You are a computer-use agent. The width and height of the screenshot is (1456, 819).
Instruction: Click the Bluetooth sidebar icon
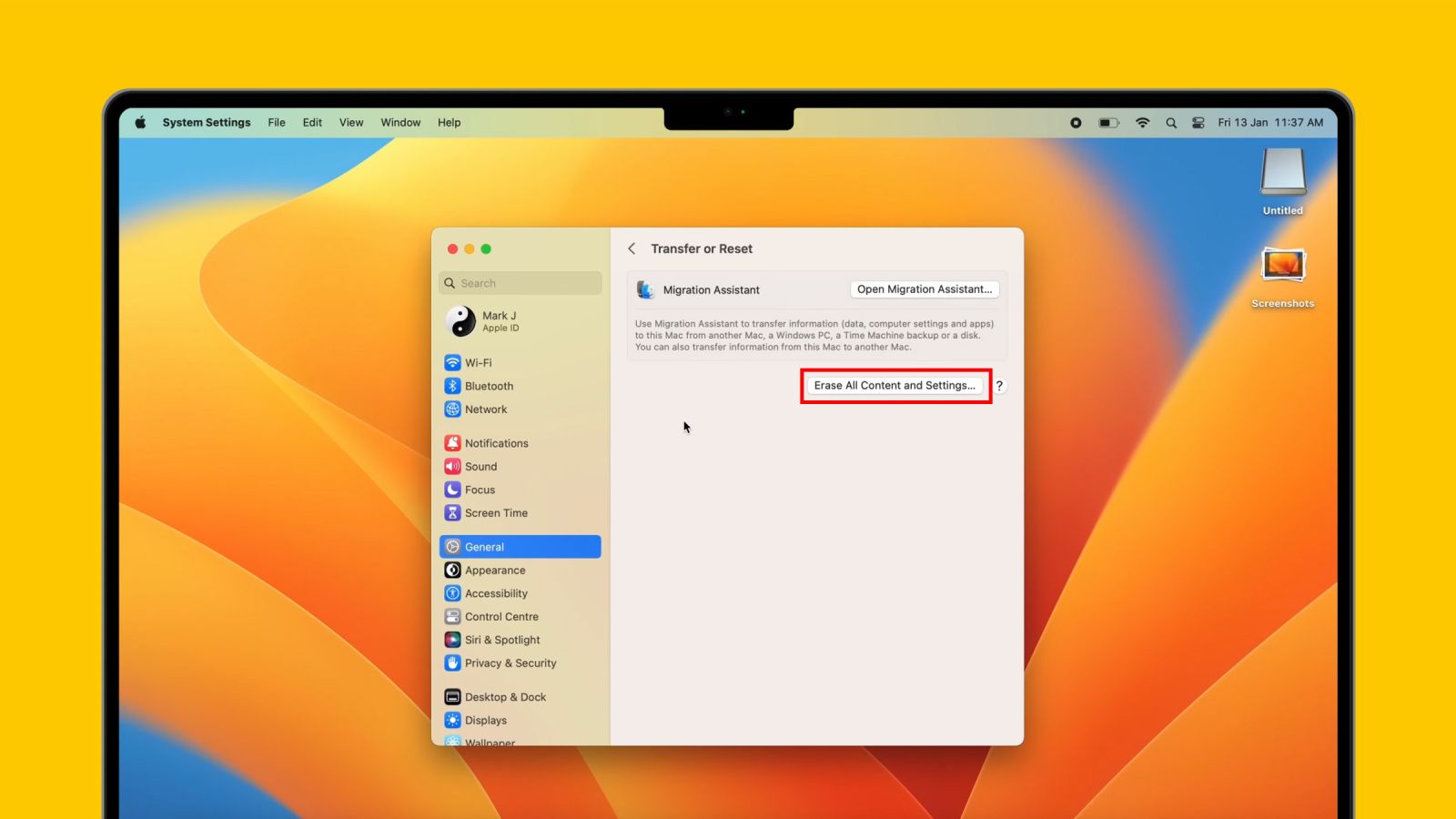452,386
